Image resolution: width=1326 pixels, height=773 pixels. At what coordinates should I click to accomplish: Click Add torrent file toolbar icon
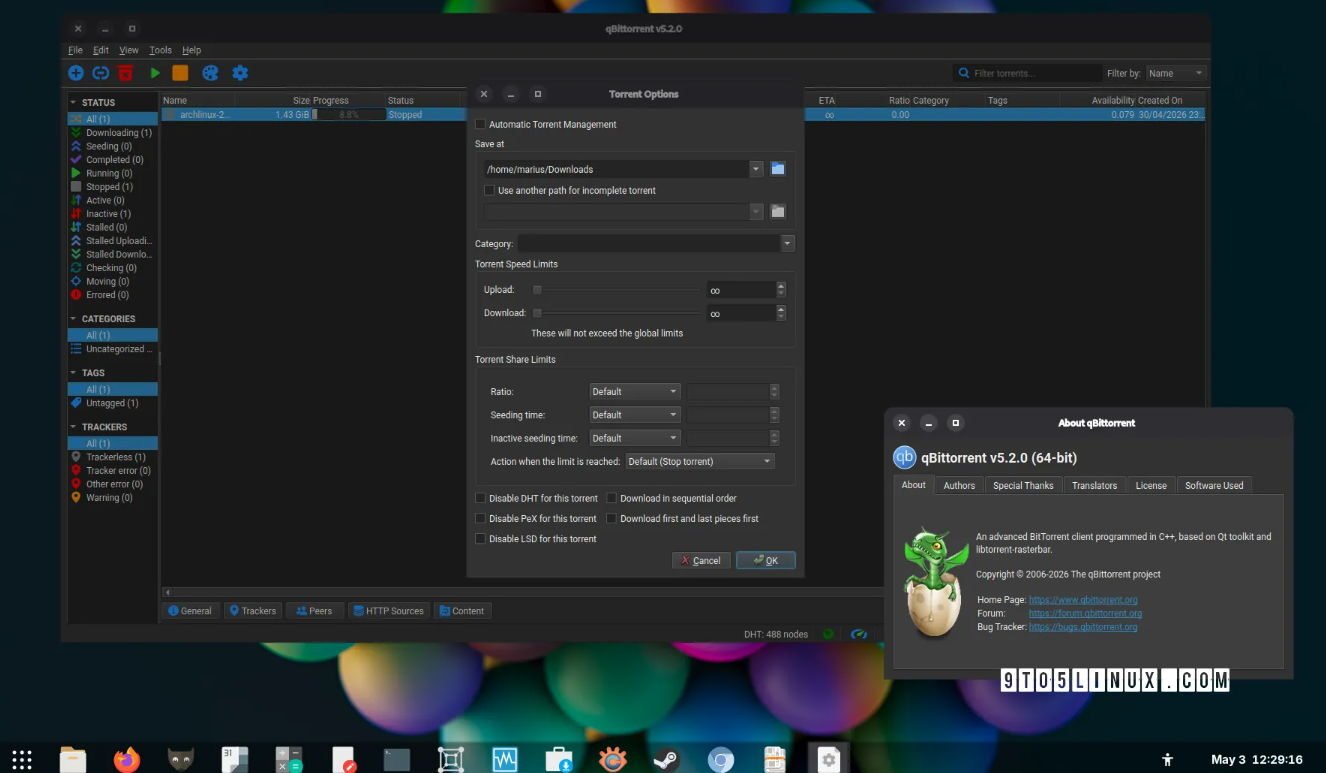pos(76,73)
